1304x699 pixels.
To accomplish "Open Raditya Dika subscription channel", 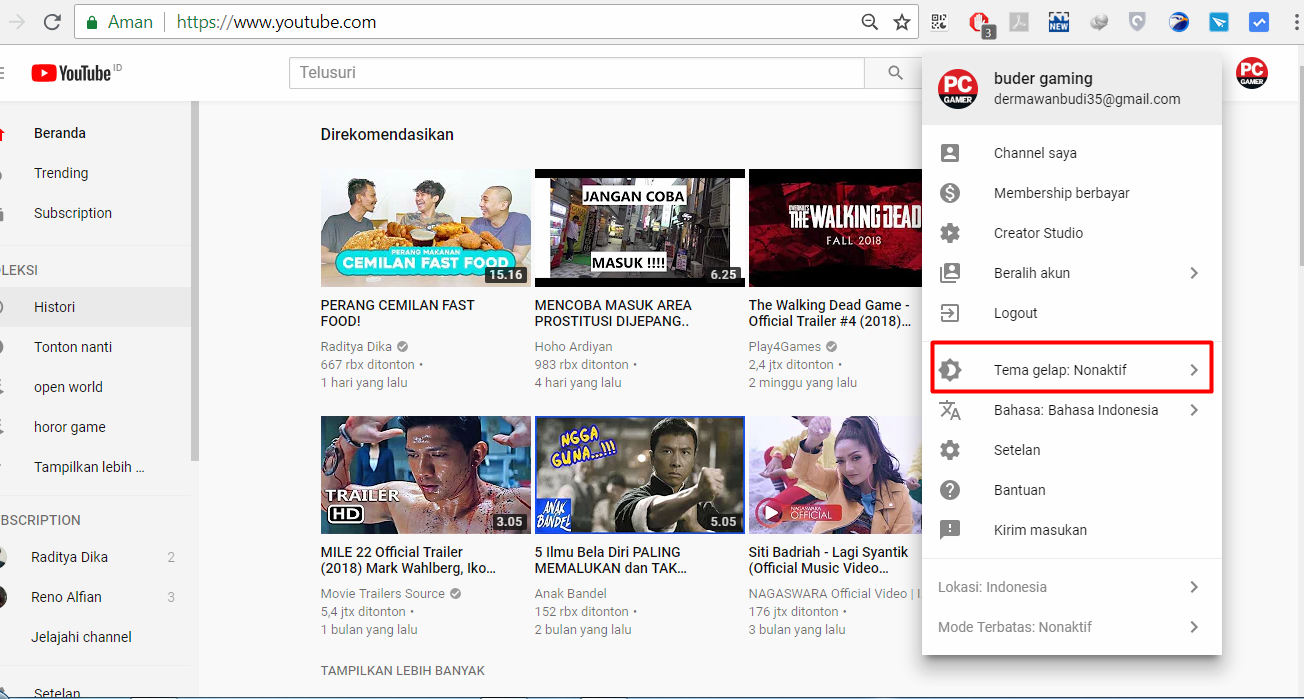I will click(95, 557).
